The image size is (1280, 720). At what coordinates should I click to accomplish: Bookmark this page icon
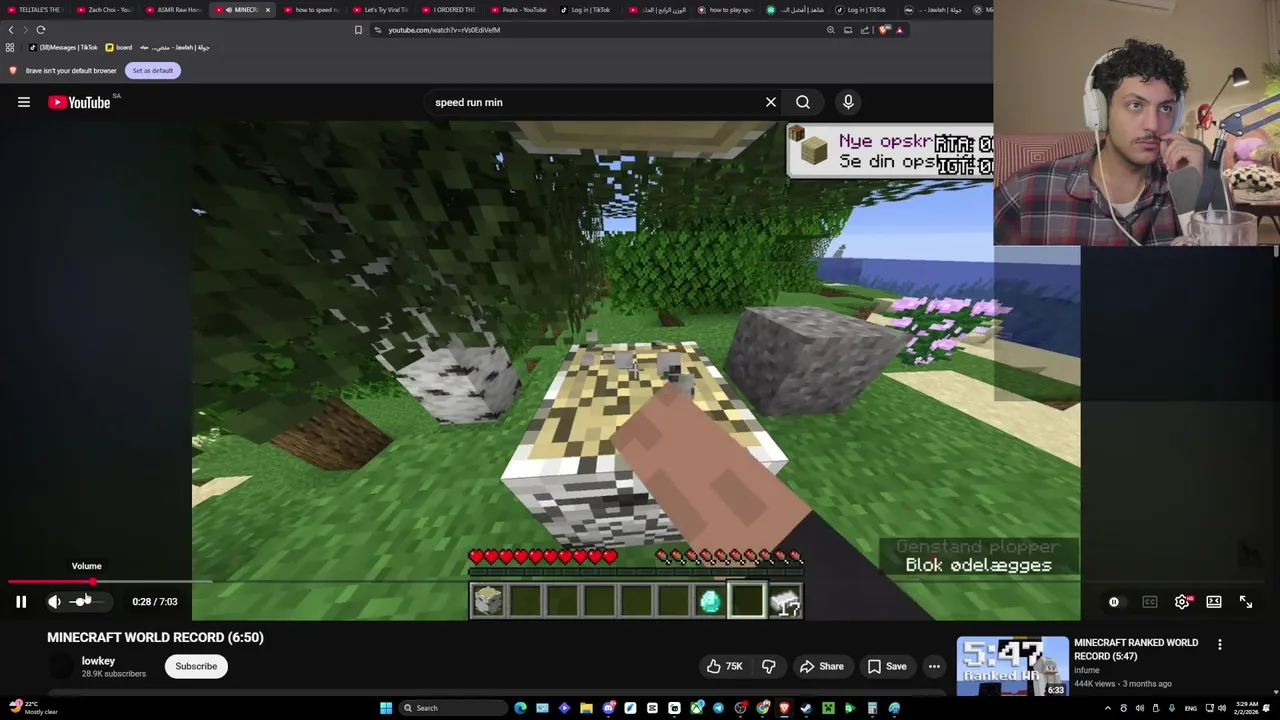(x=358, y=30)
